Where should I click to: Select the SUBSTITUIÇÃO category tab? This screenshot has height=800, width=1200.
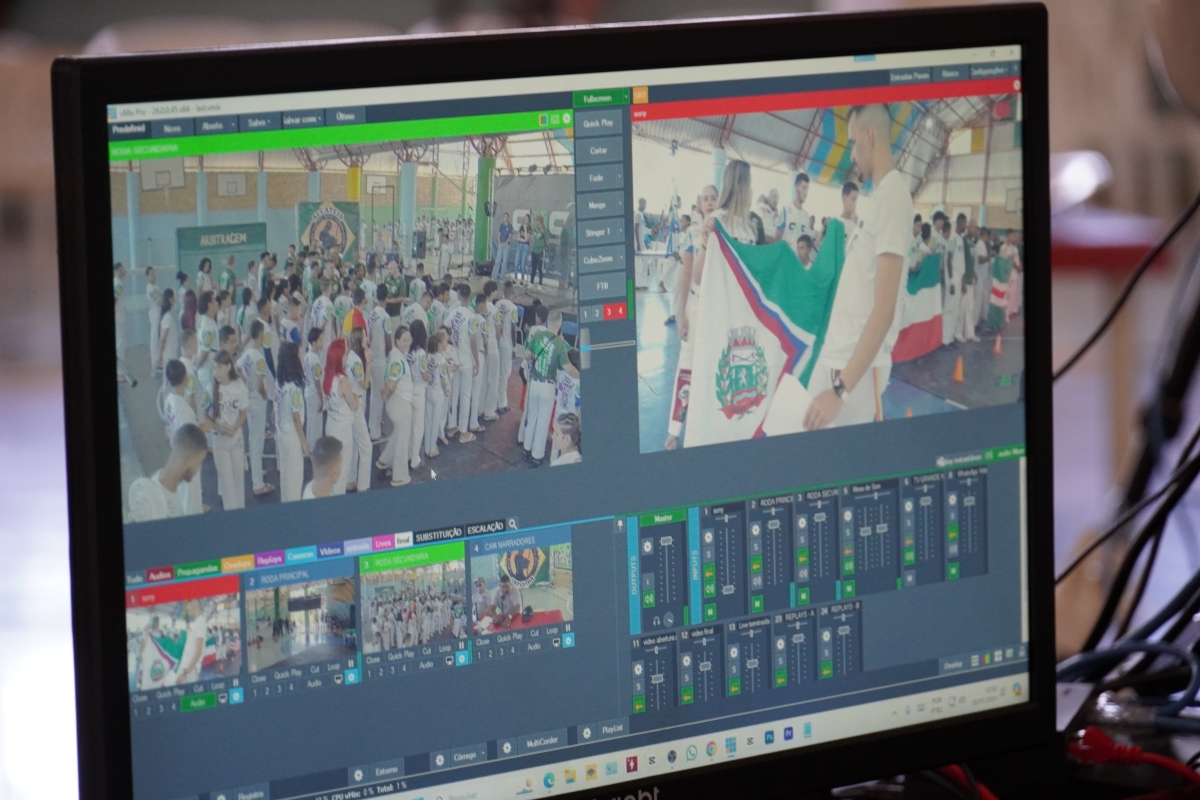pos(438,534)
